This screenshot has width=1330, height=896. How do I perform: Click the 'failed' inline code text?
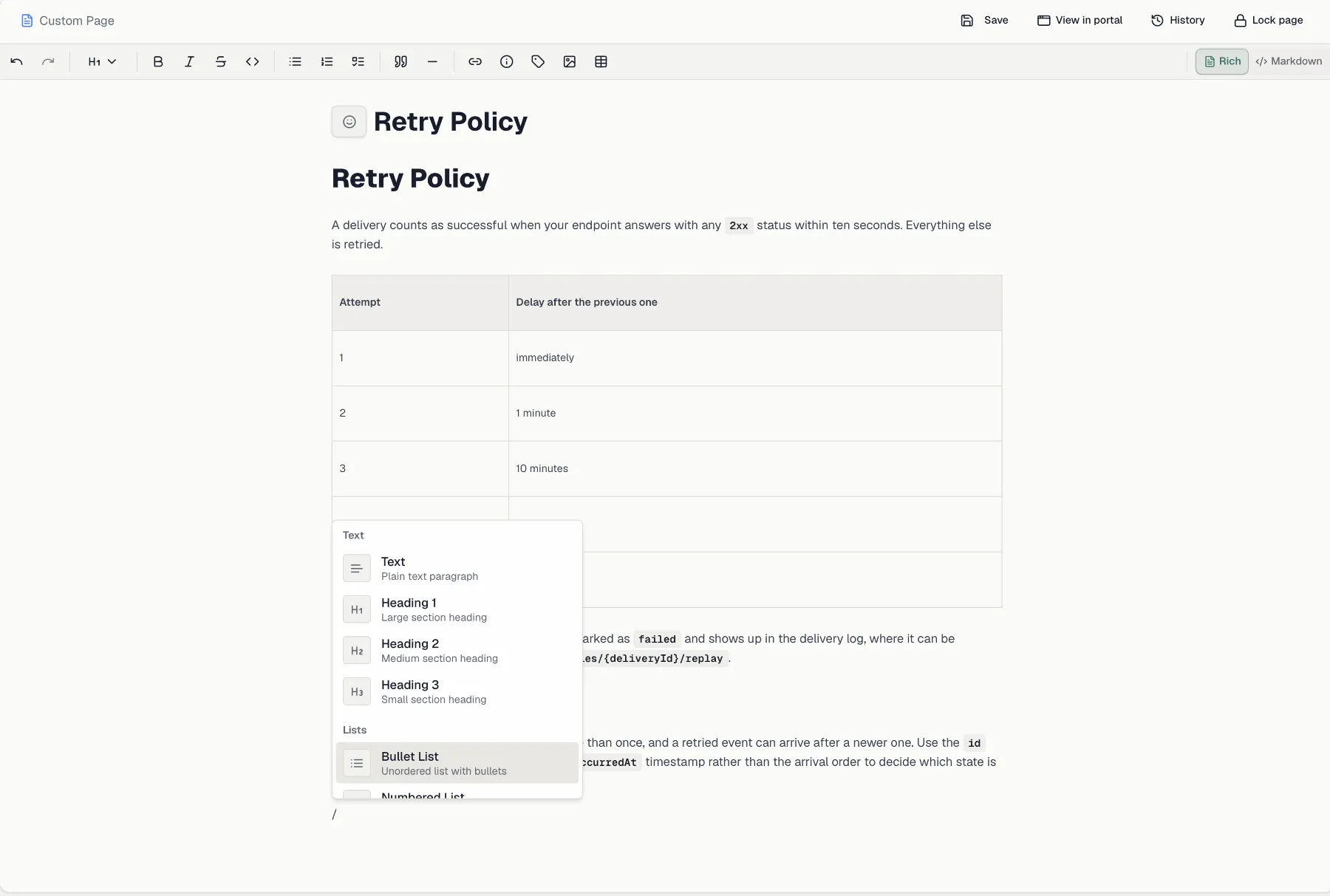(657, 639)
